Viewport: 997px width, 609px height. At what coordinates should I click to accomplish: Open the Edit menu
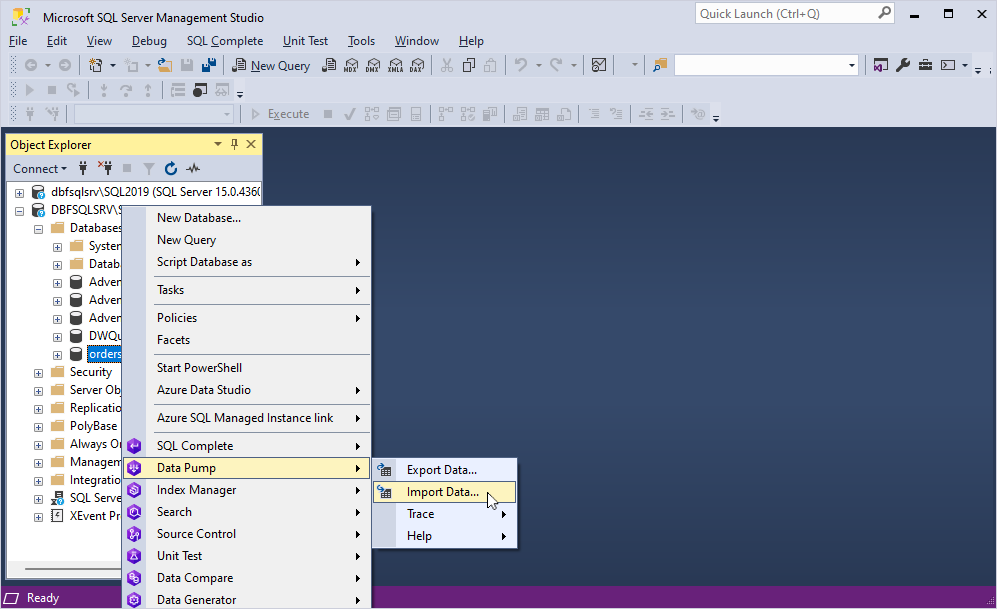57,41
